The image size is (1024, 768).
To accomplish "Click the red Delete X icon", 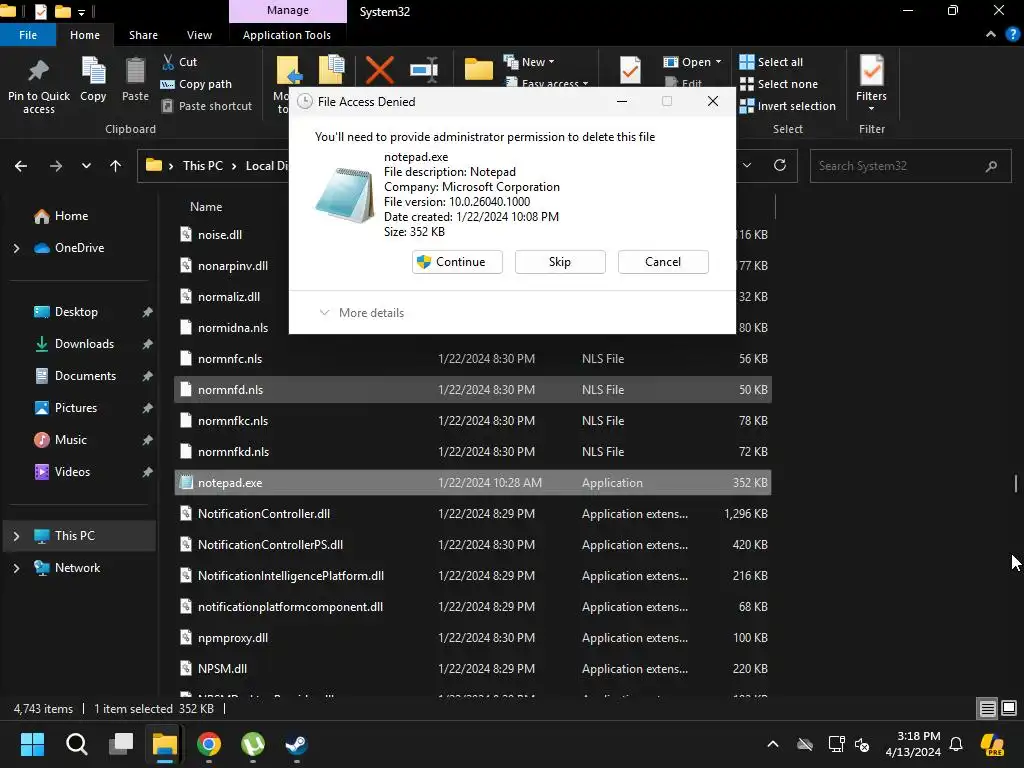I will (x=379, y=70).
